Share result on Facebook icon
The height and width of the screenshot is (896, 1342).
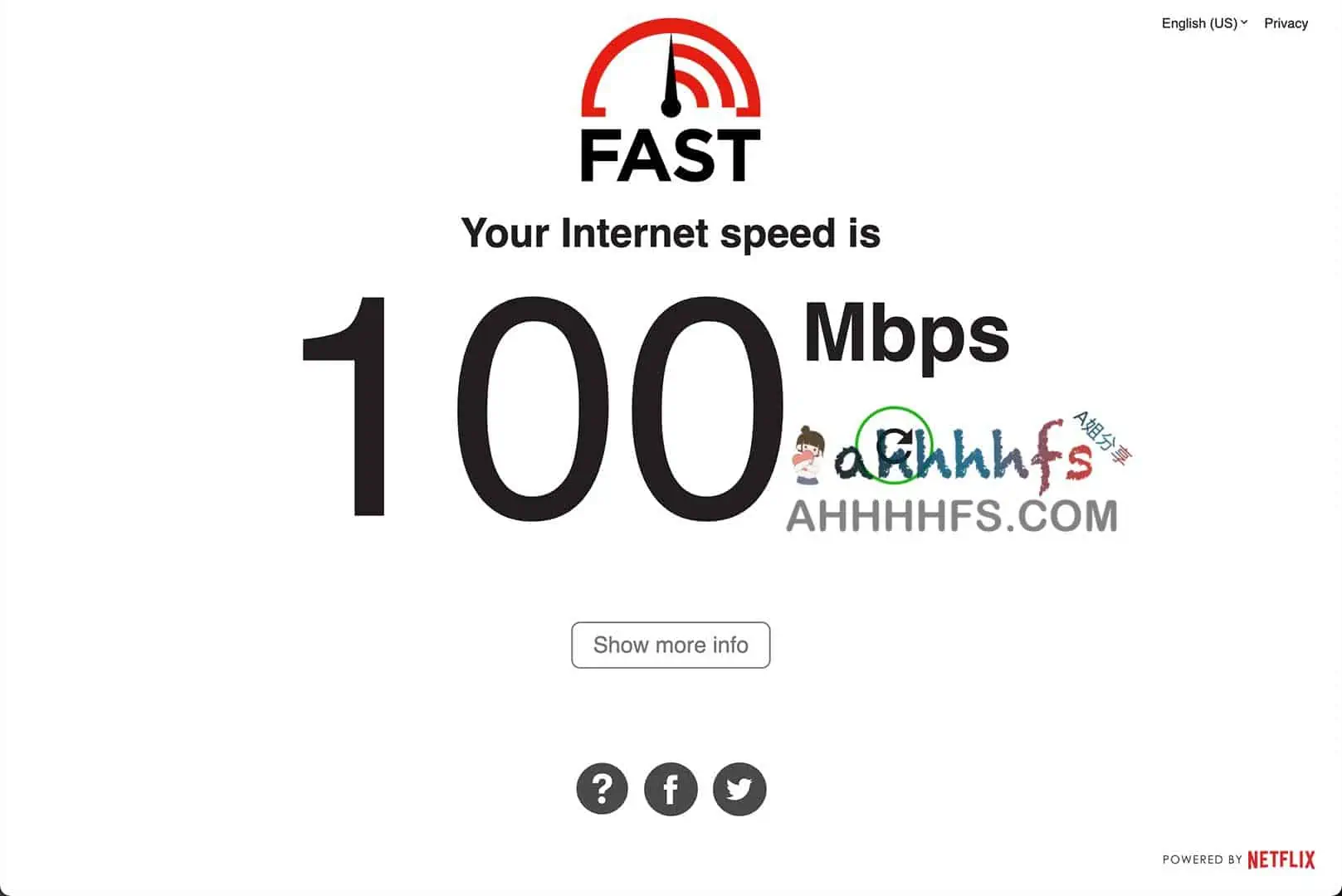671,788
